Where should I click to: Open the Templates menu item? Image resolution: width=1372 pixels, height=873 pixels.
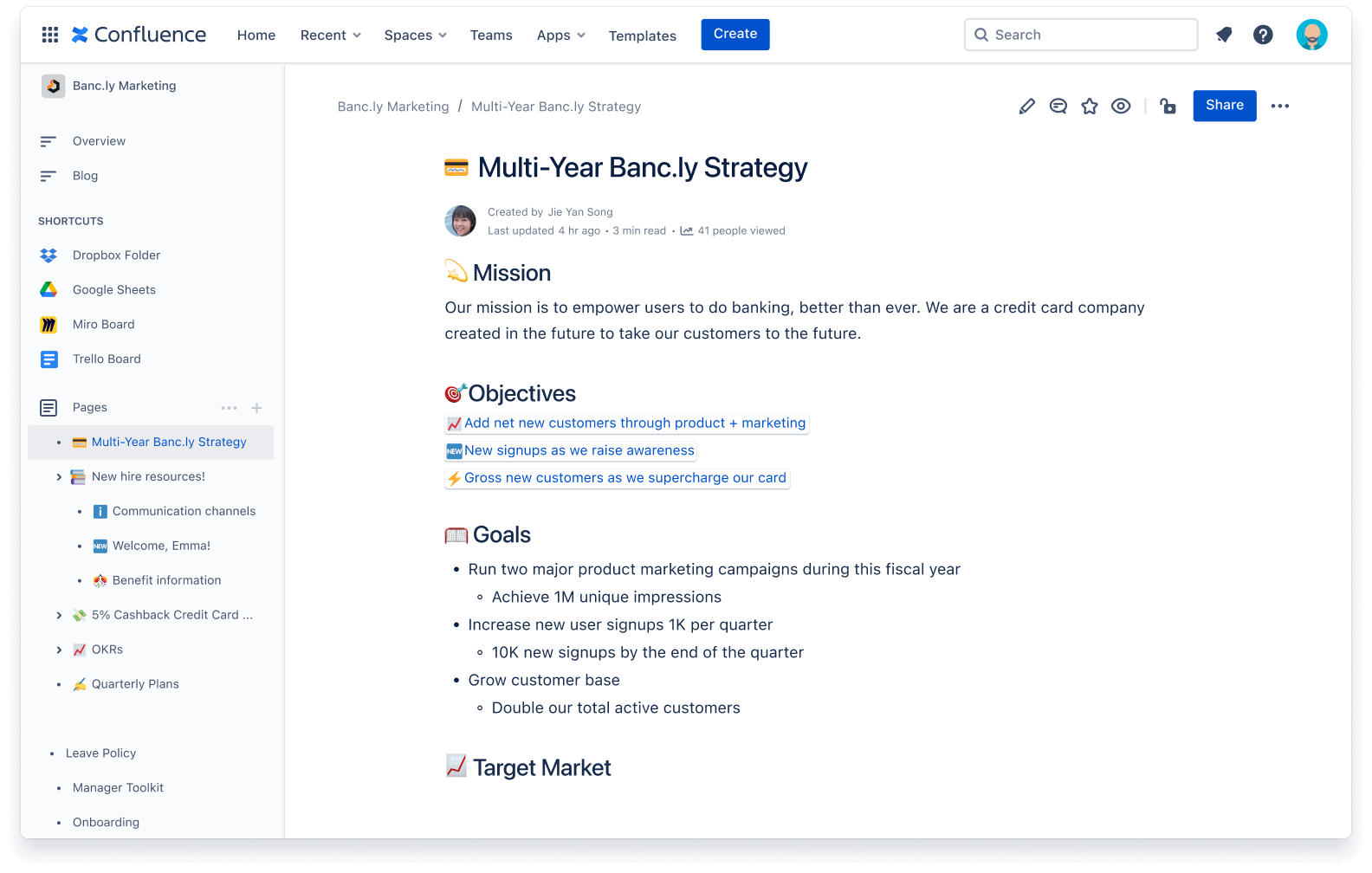coord(643,36)
